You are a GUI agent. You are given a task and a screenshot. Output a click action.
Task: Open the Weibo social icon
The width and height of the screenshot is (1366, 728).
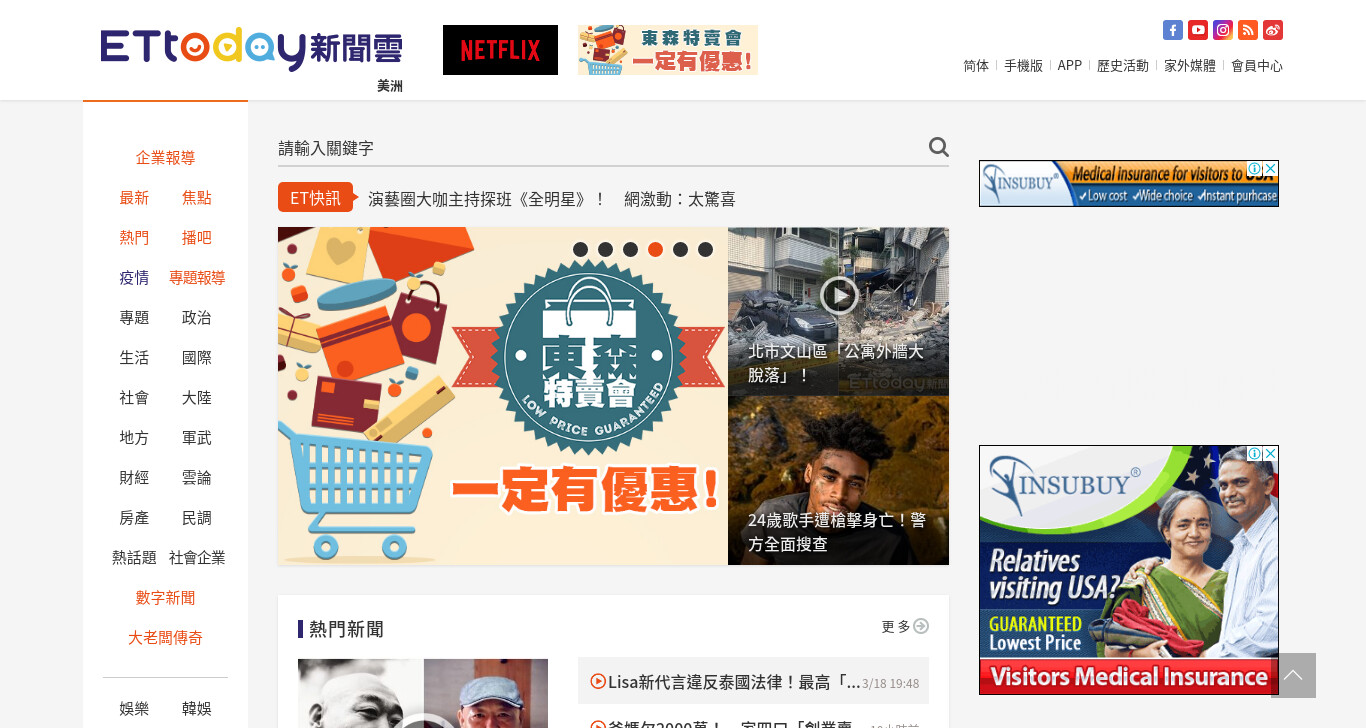tap(1273, 30)
